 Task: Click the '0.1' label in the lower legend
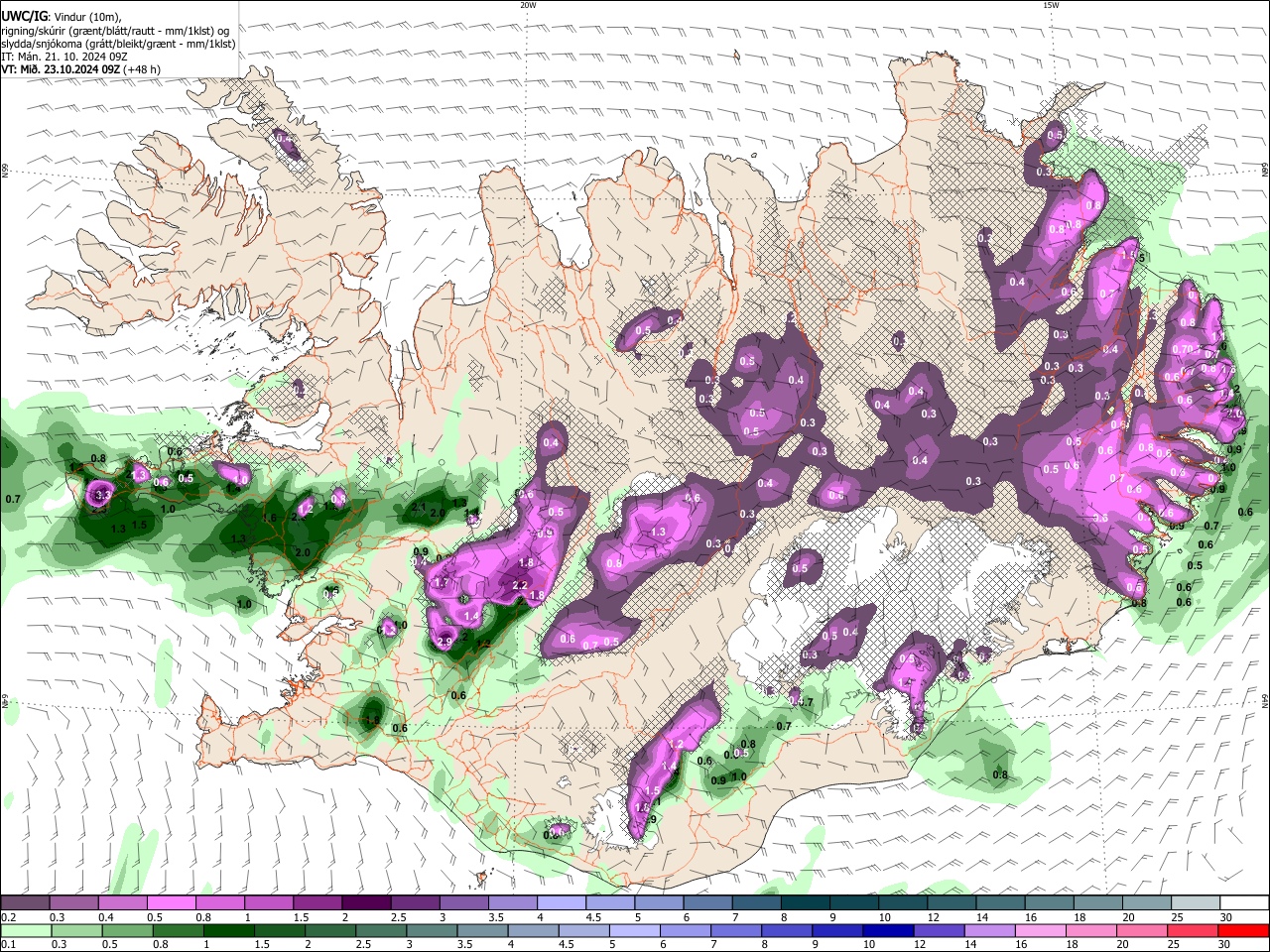coord(7,945)
